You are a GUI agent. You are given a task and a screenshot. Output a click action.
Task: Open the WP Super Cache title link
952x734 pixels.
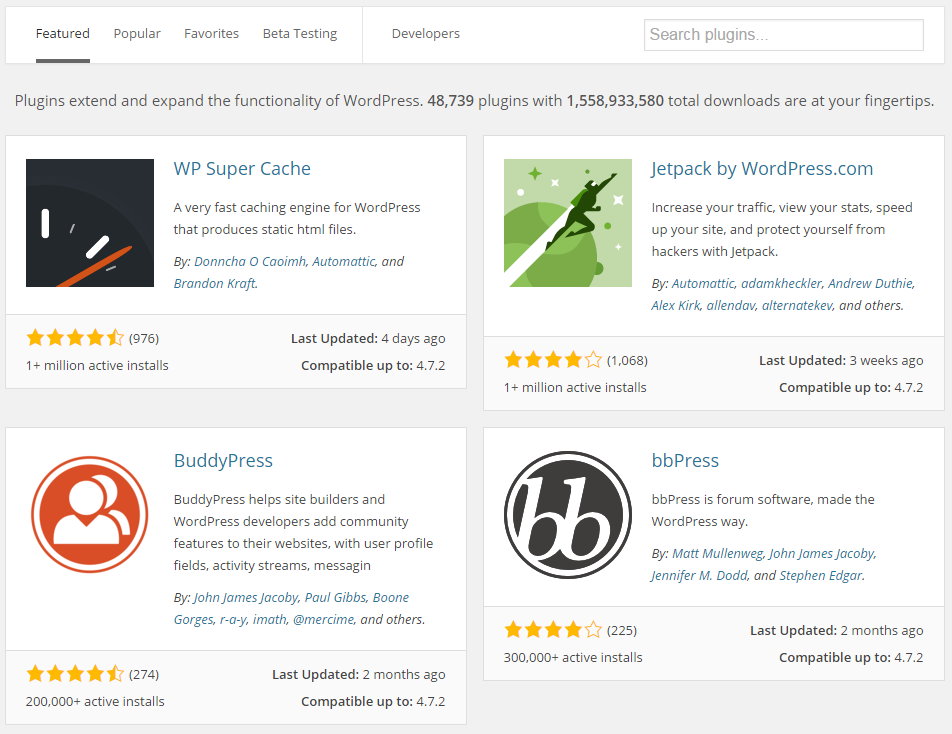242,168
